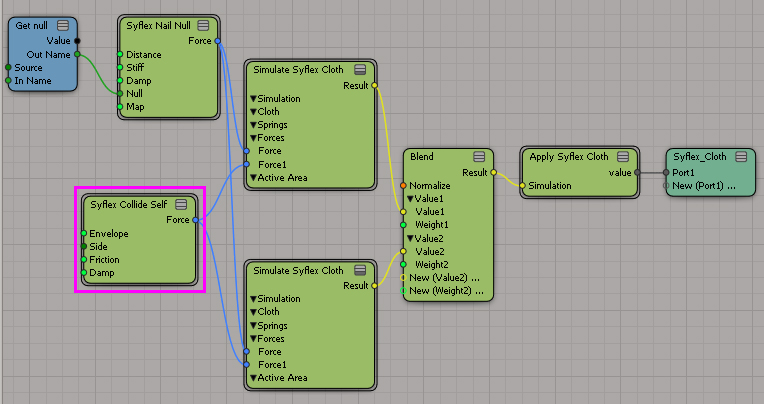Click the Stiff port on Syflex Nail Null

click(120, 67)
